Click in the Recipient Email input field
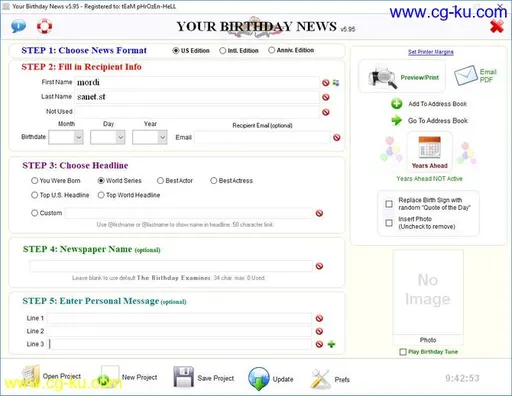Viewport: 512px width, 396px height. (x=262, y=137)
